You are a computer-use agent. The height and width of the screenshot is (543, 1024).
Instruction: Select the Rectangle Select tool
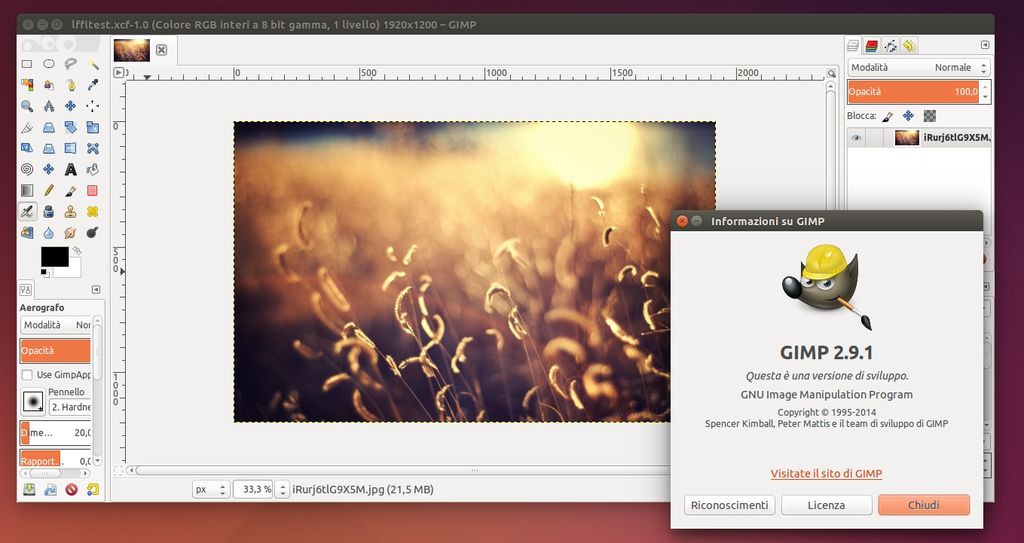click(x=27, y=64)
